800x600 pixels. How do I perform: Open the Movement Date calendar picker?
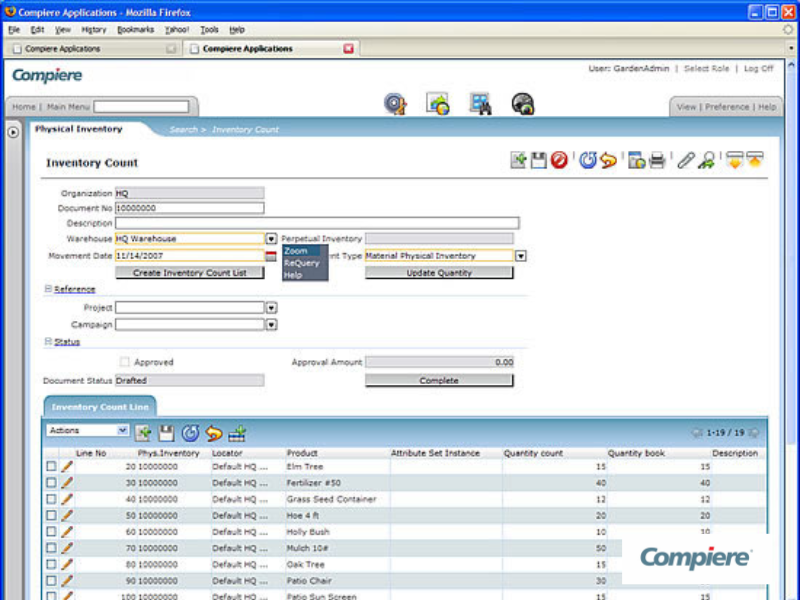[270, 256]
